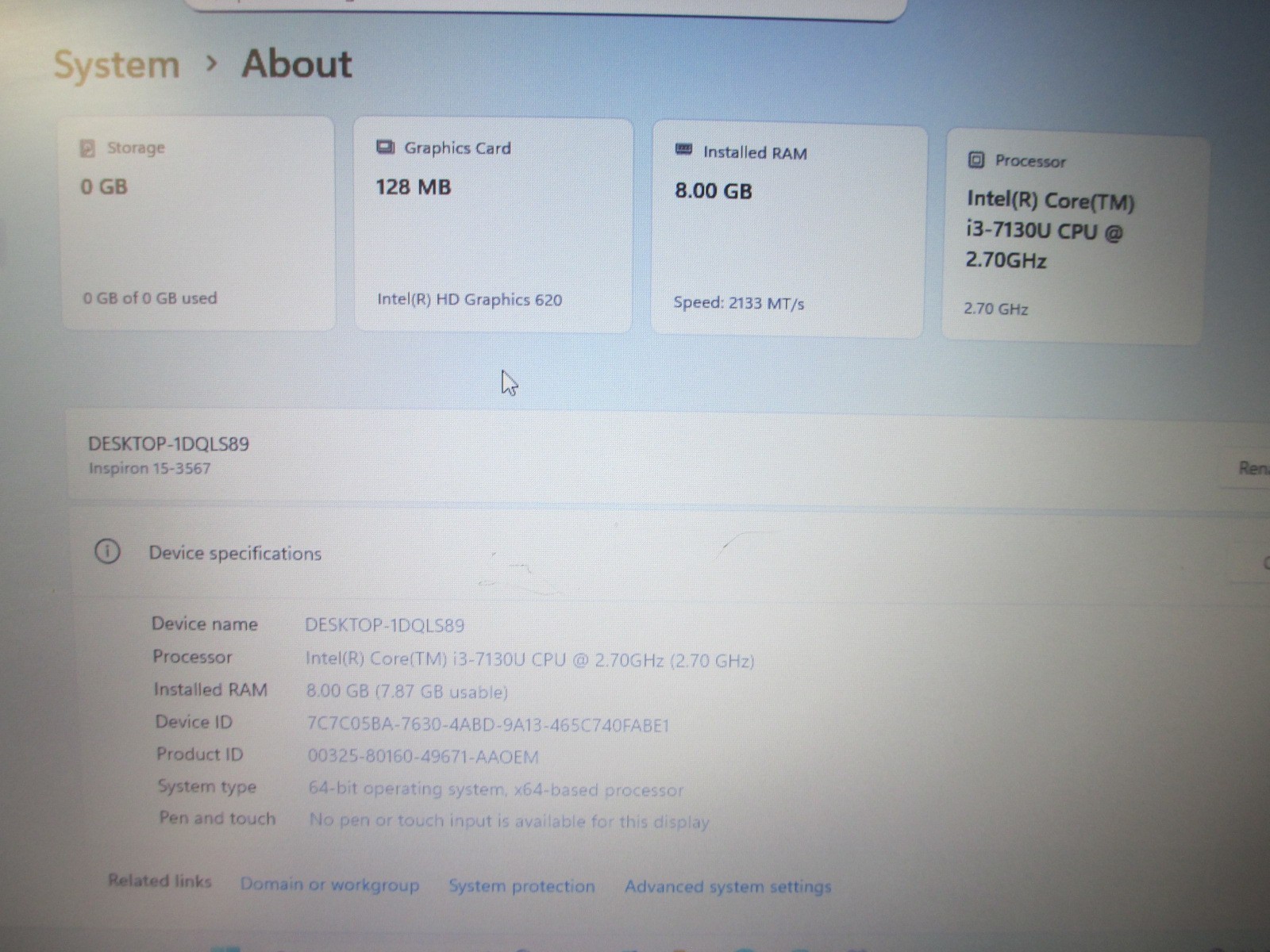Click the Device name value DESKTOP-1DQLS89
Screen dimensions: 1270x952
(384, 625)
